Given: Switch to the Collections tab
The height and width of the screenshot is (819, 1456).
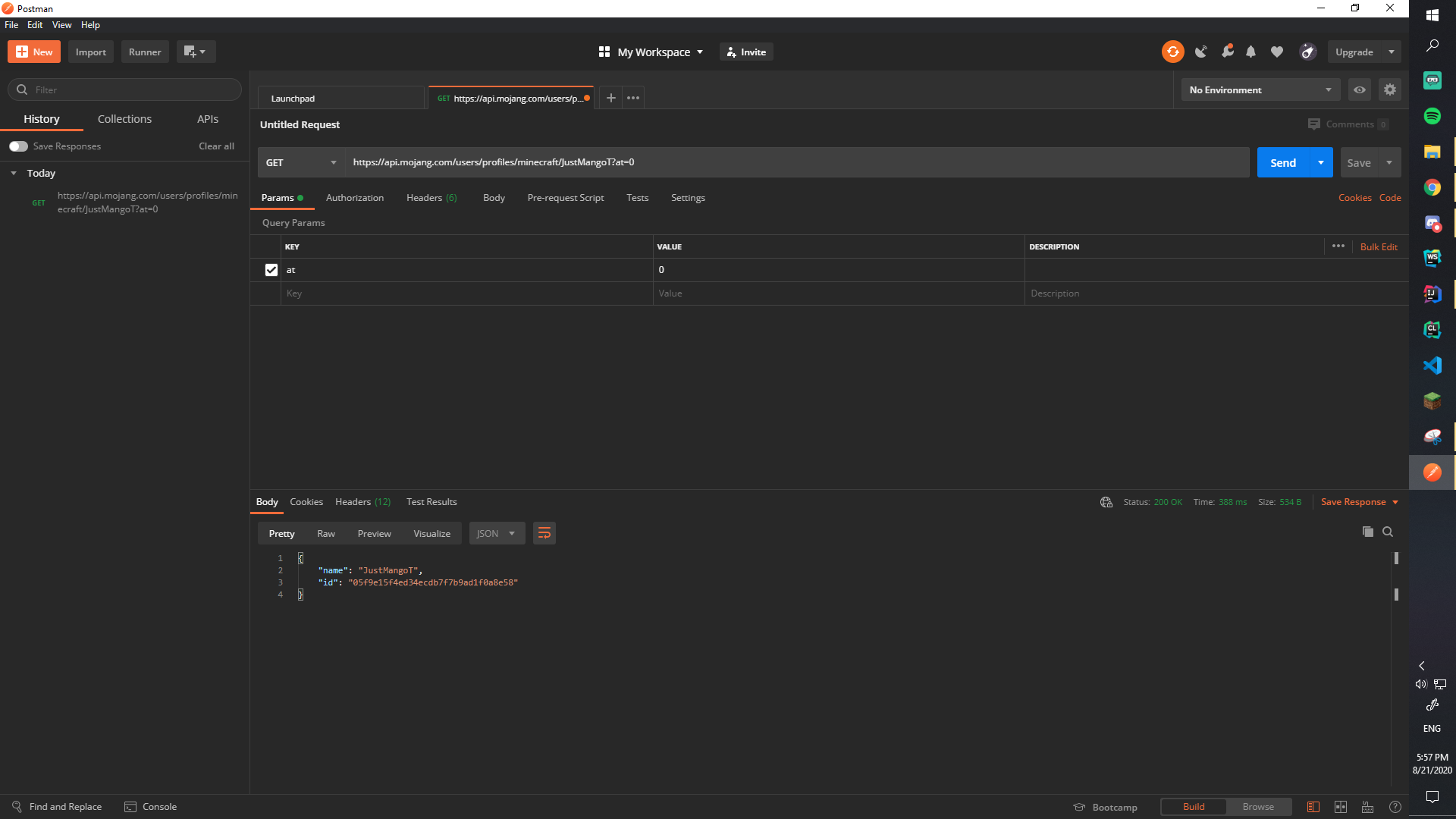Looking at the screenshot, I should (124, 119).
